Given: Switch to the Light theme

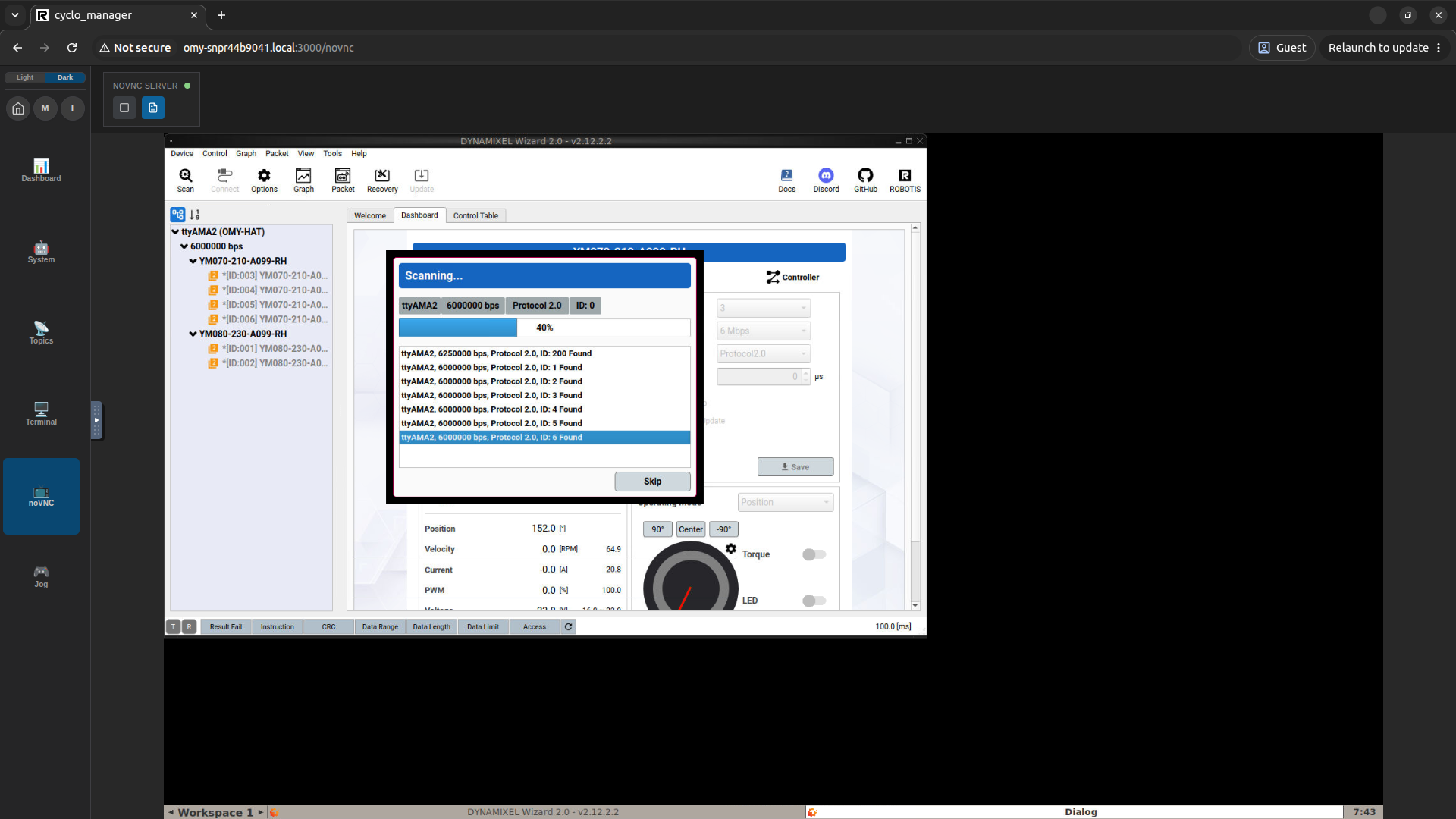Looking at the screenshot, I should pyautogui.click(x=25, y=77).
